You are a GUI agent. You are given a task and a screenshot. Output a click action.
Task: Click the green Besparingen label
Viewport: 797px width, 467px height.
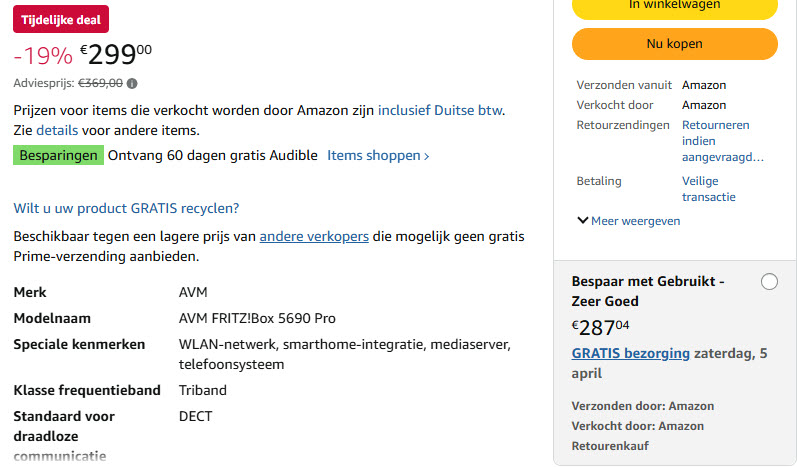pyautogui.click(x=59, y=155)
